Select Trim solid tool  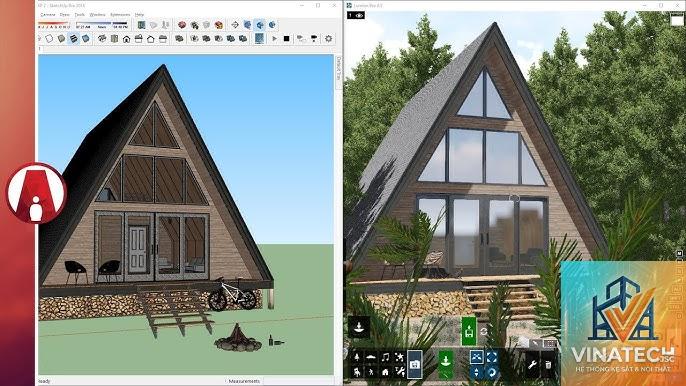231,39
